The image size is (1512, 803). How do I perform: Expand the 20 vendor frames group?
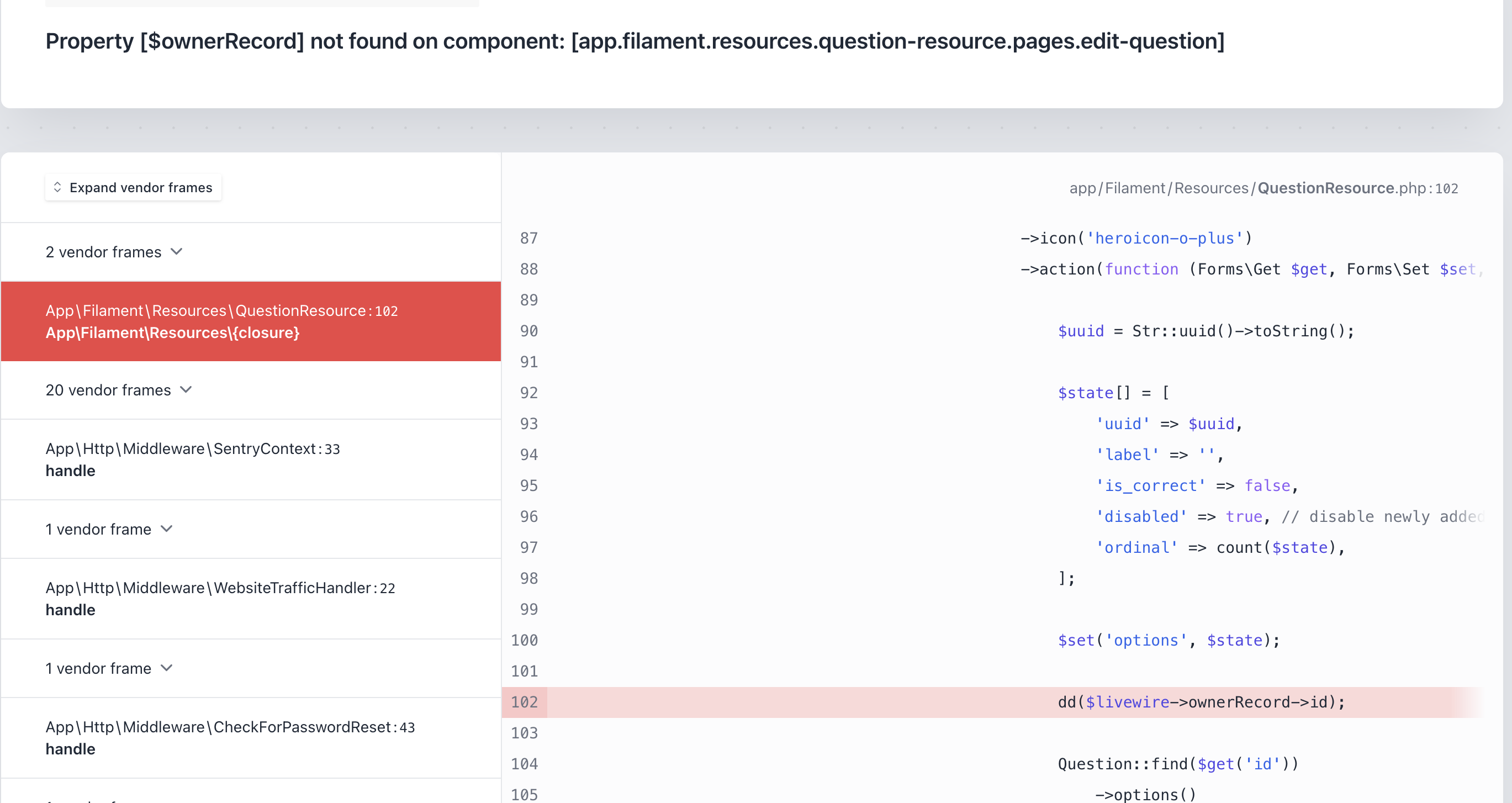point(109,390)
